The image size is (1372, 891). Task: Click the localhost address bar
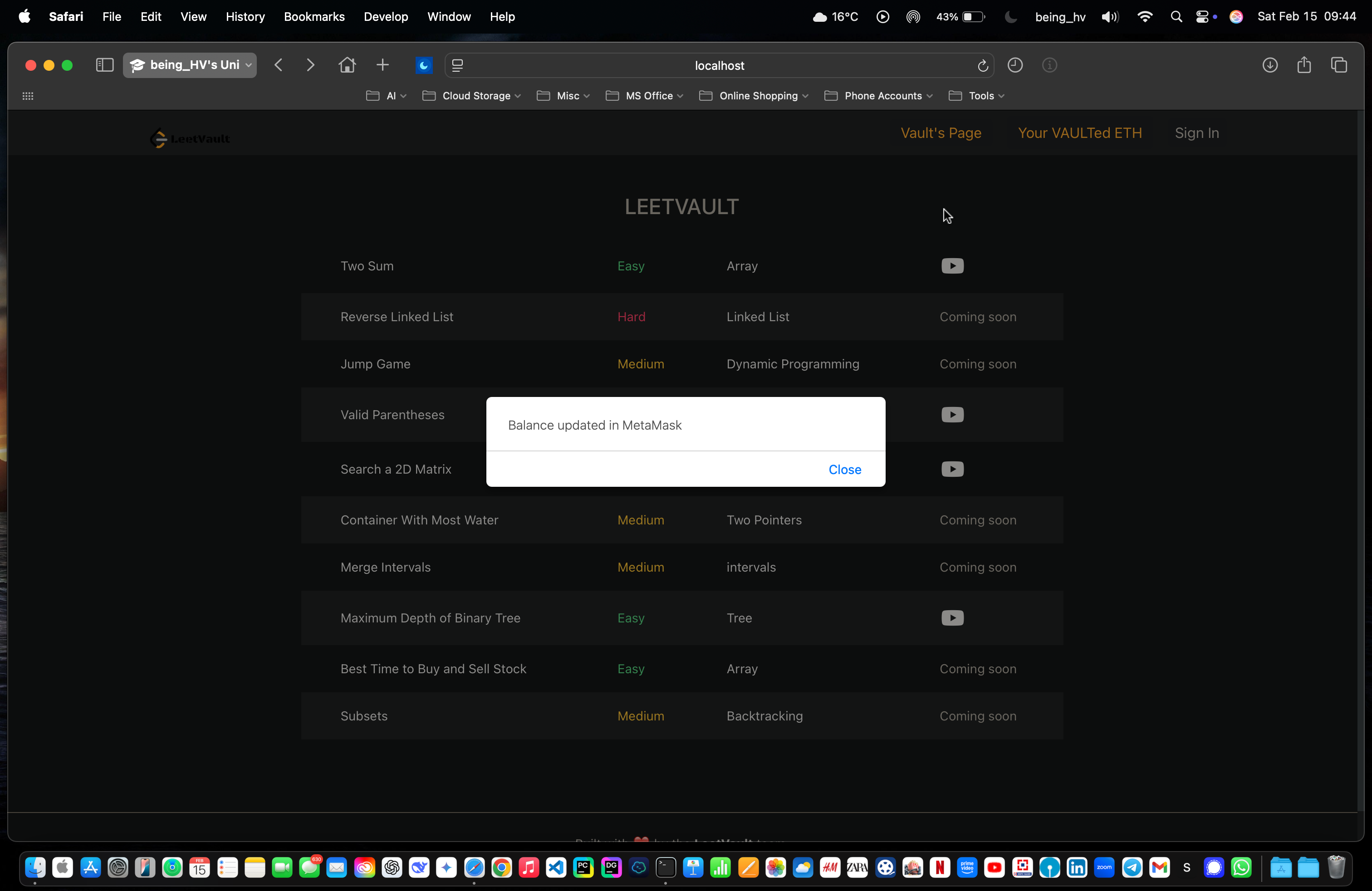(719, 66)
